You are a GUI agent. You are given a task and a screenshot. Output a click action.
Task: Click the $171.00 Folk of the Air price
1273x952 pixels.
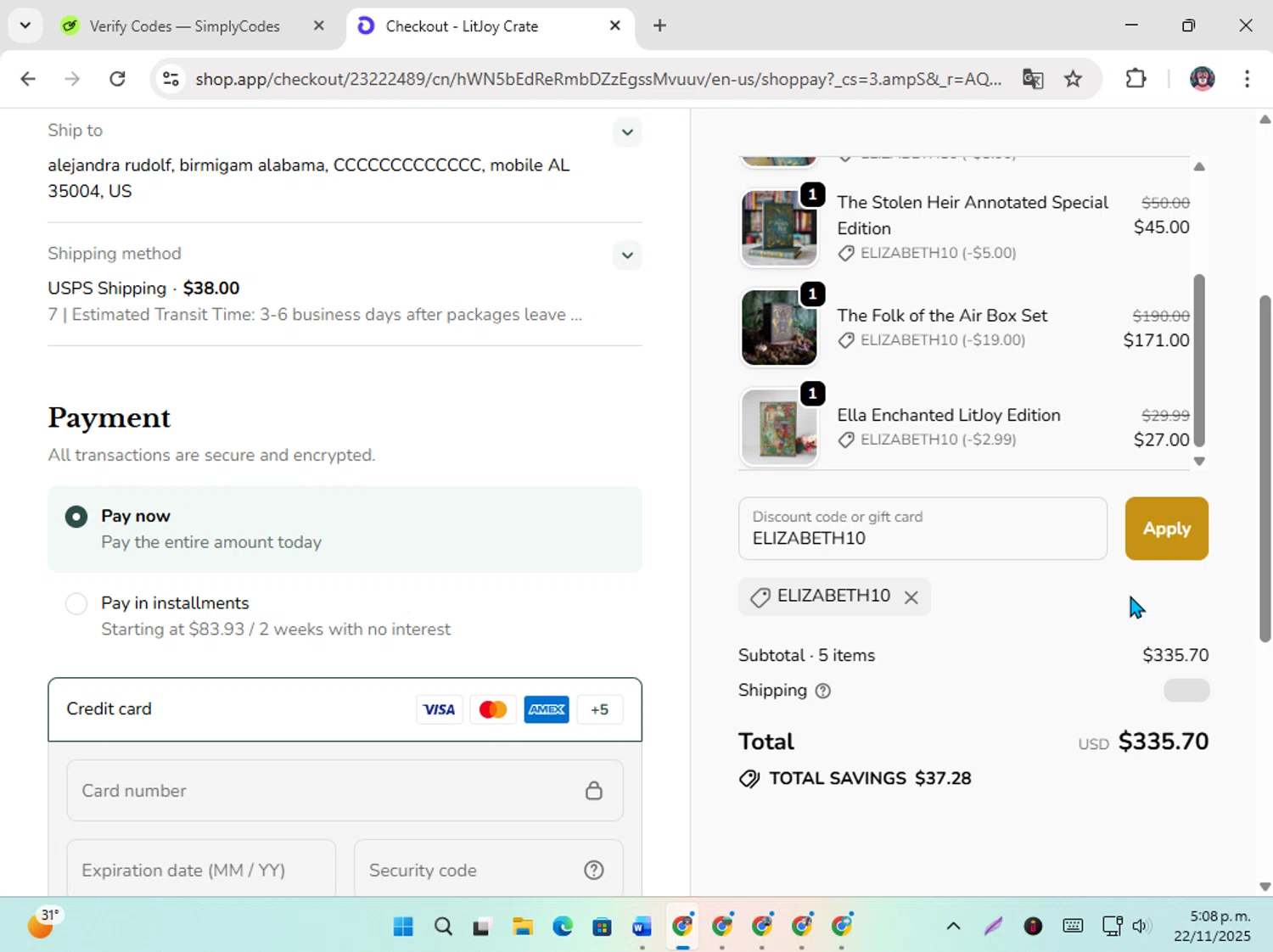1156,341
